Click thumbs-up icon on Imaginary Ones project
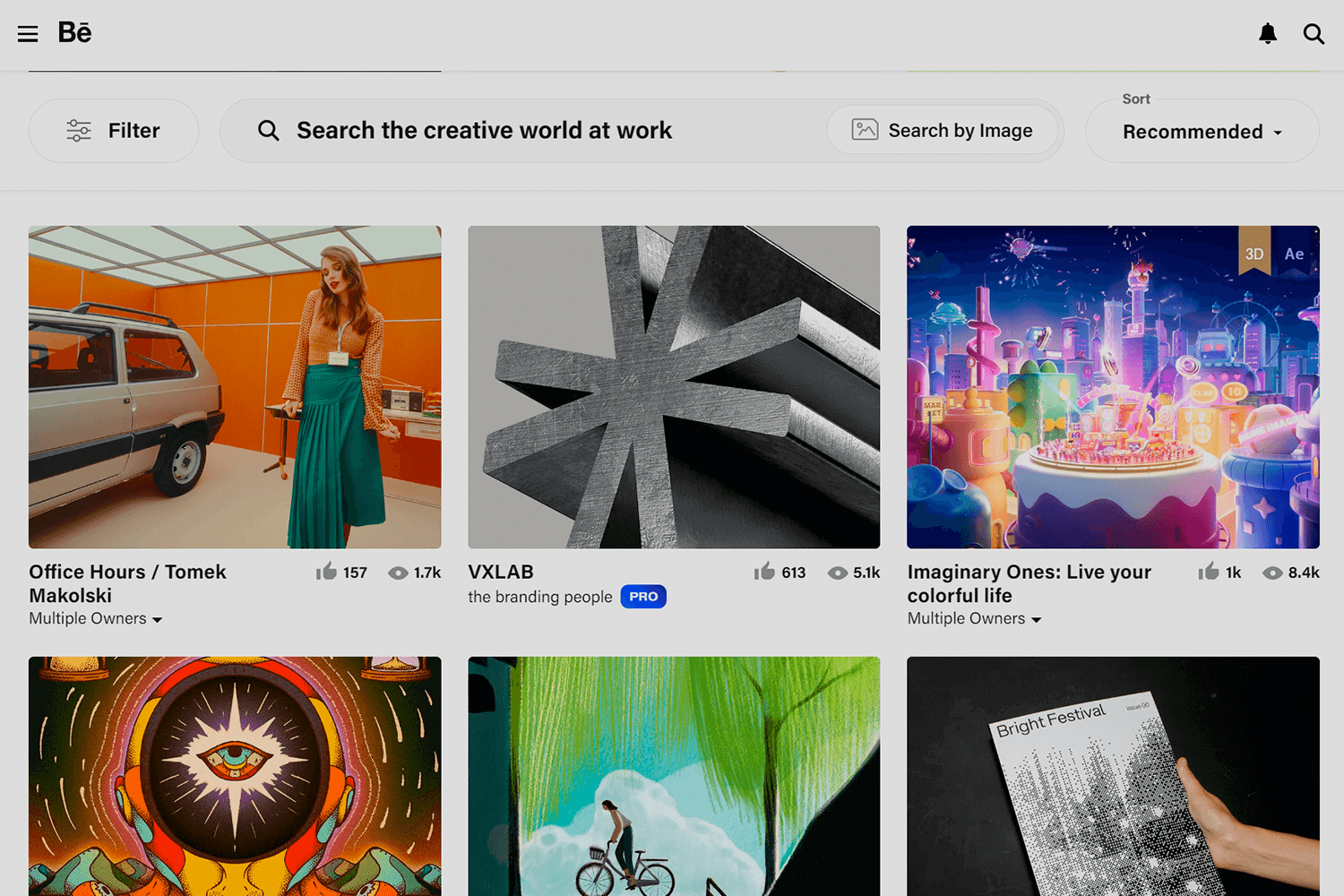This screenshot has width=1344, height=896. pyautogui.click(x=1209, y=571)
